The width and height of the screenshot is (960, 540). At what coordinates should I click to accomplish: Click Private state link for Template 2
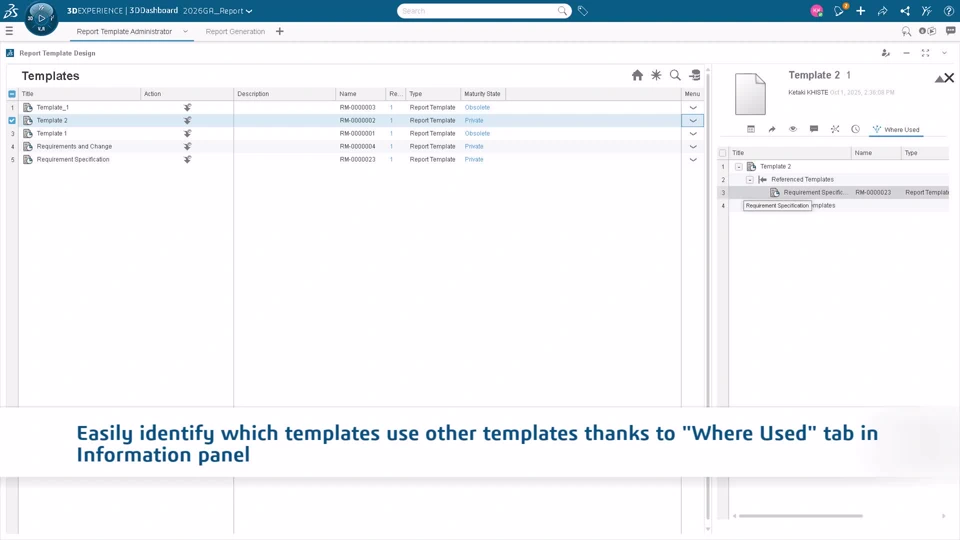(x=474, y=121)
